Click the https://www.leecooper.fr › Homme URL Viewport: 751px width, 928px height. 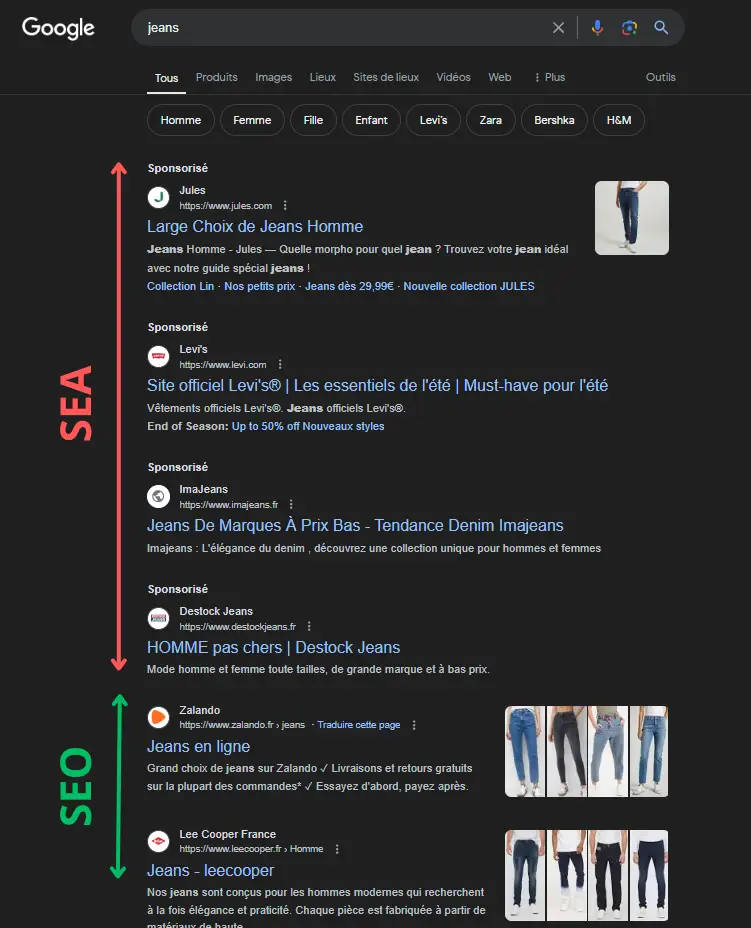[x=252, y=849]
